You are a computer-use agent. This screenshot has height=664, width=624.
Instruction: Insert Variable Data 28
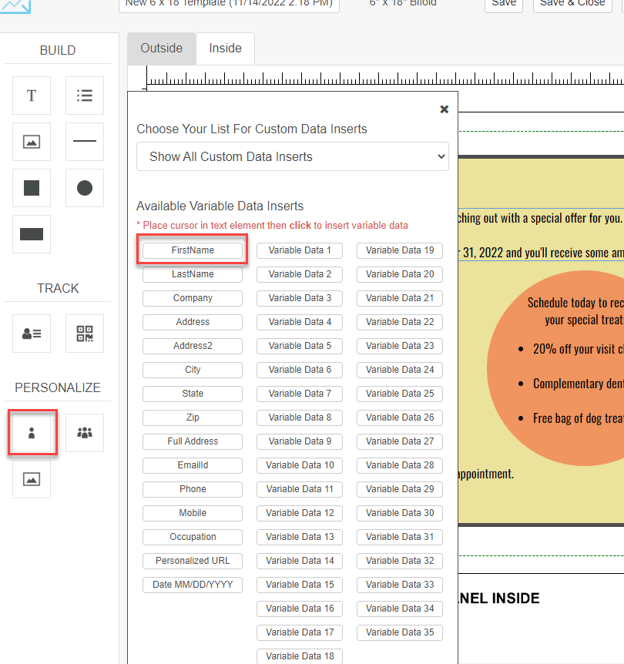400,465
